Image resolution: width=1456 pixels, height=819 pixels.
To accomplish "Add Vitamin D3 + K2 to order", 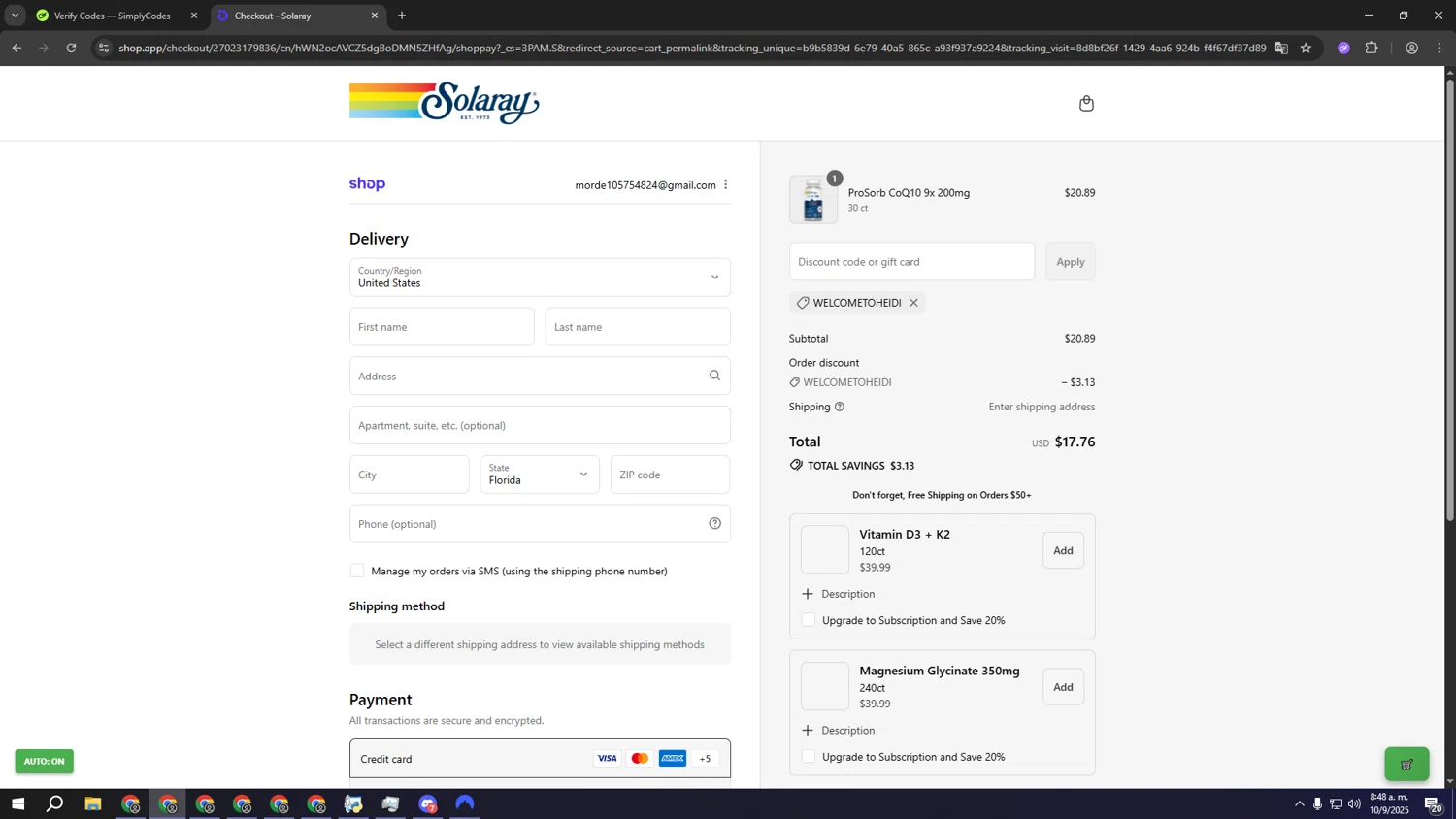I will coord(1063,550).
